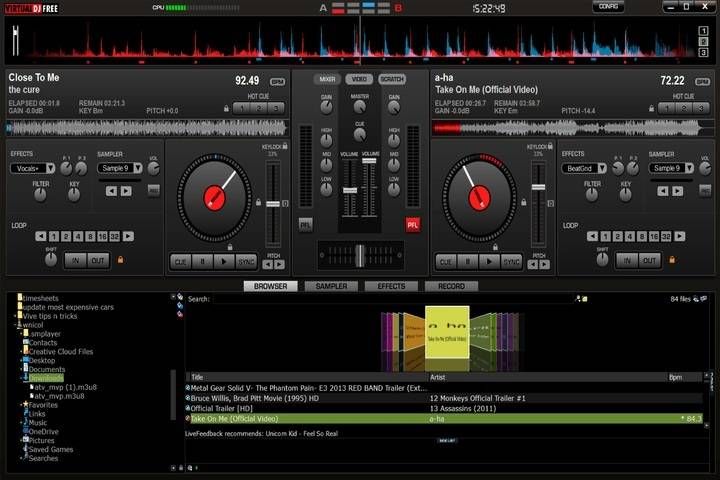
Task: Toggle left deck smart loop lock
Action: [x=120, y=260]
